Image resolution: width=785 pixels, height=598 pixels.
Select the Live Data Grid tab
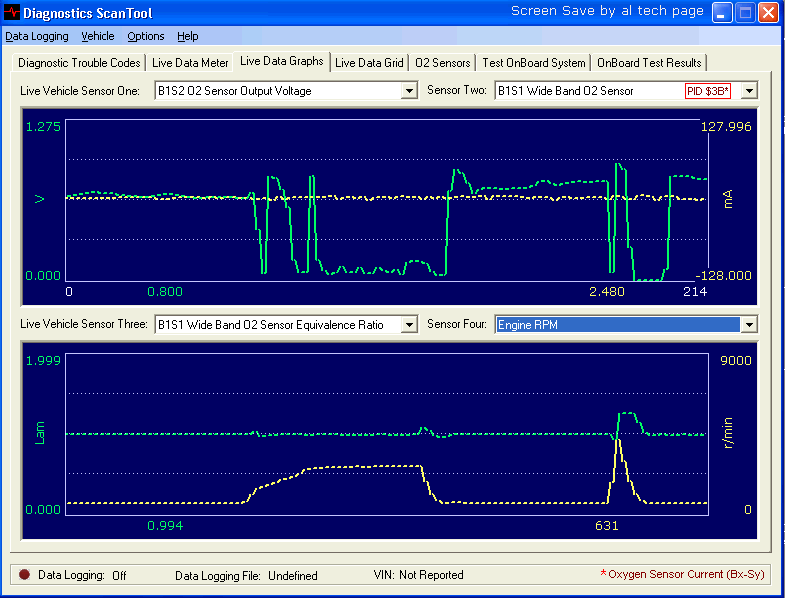369,63
